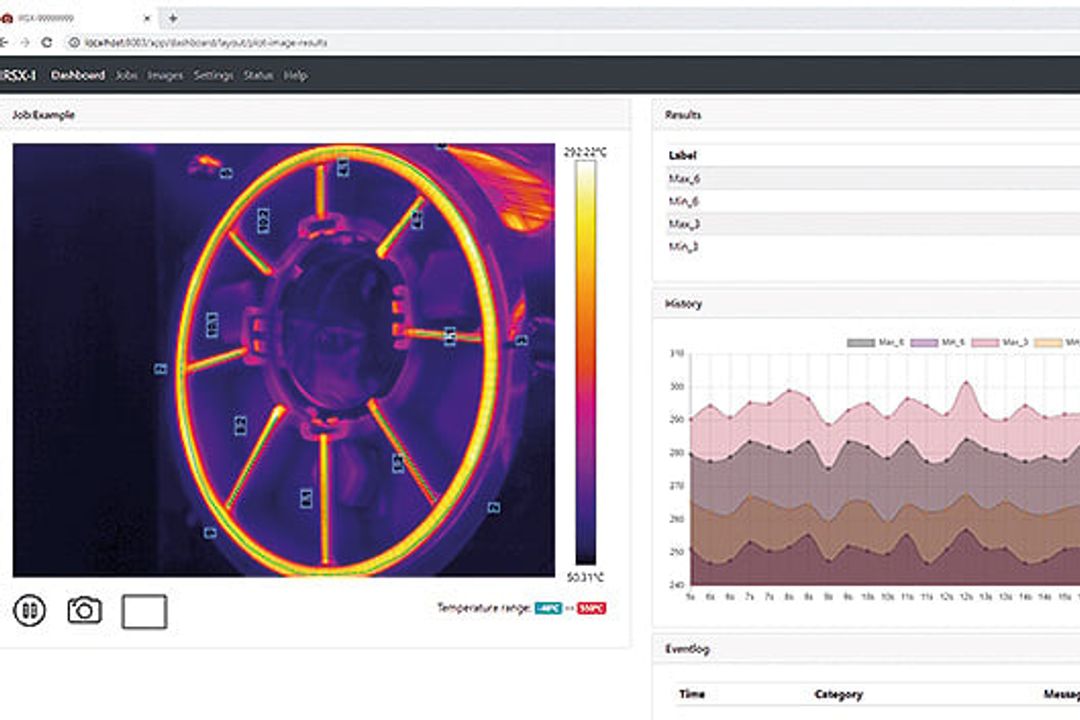Image resolution: width=1080 pixels, height=720 pixels.
Task: Reload the page with the browser refresh icon
Action: (46, 42)
